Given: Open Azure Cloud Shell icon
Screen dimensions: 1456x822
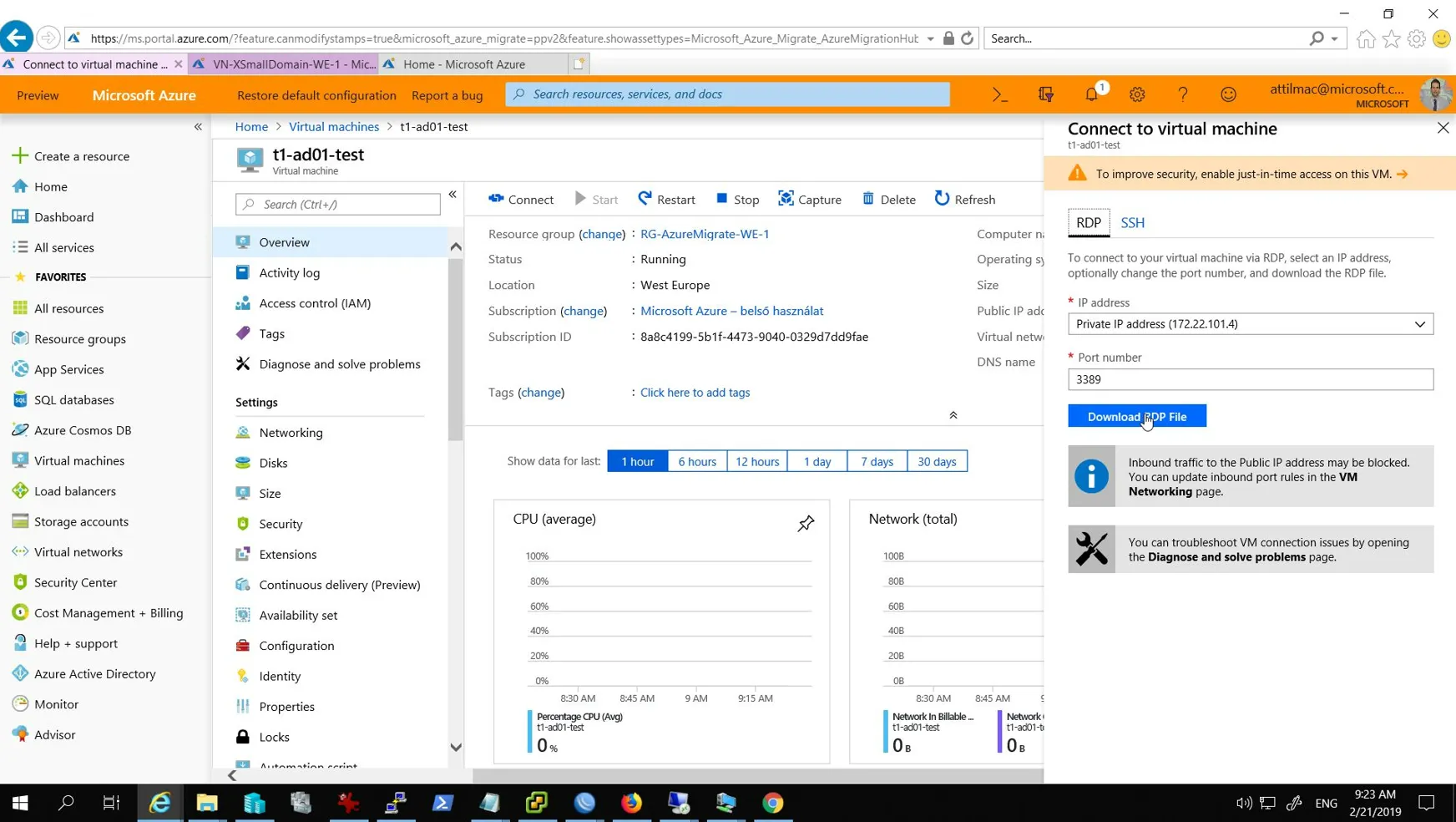Looking at the screenshot, I should [x=999, y=94].
